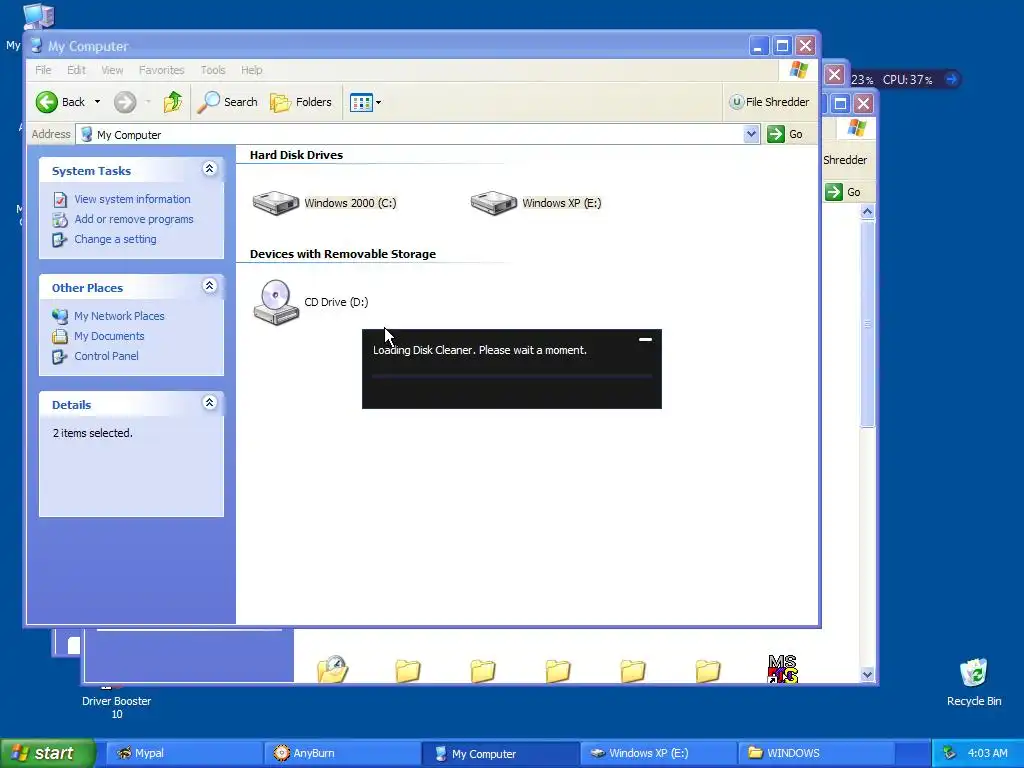
Task: Open My Documents link
Action: (109, 336)
